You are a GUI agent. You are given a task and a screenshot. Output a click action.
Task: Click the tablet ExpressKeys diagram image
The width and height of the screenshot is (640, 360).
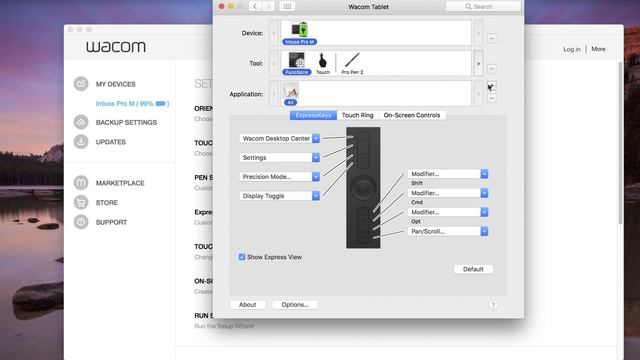[363, 187]
